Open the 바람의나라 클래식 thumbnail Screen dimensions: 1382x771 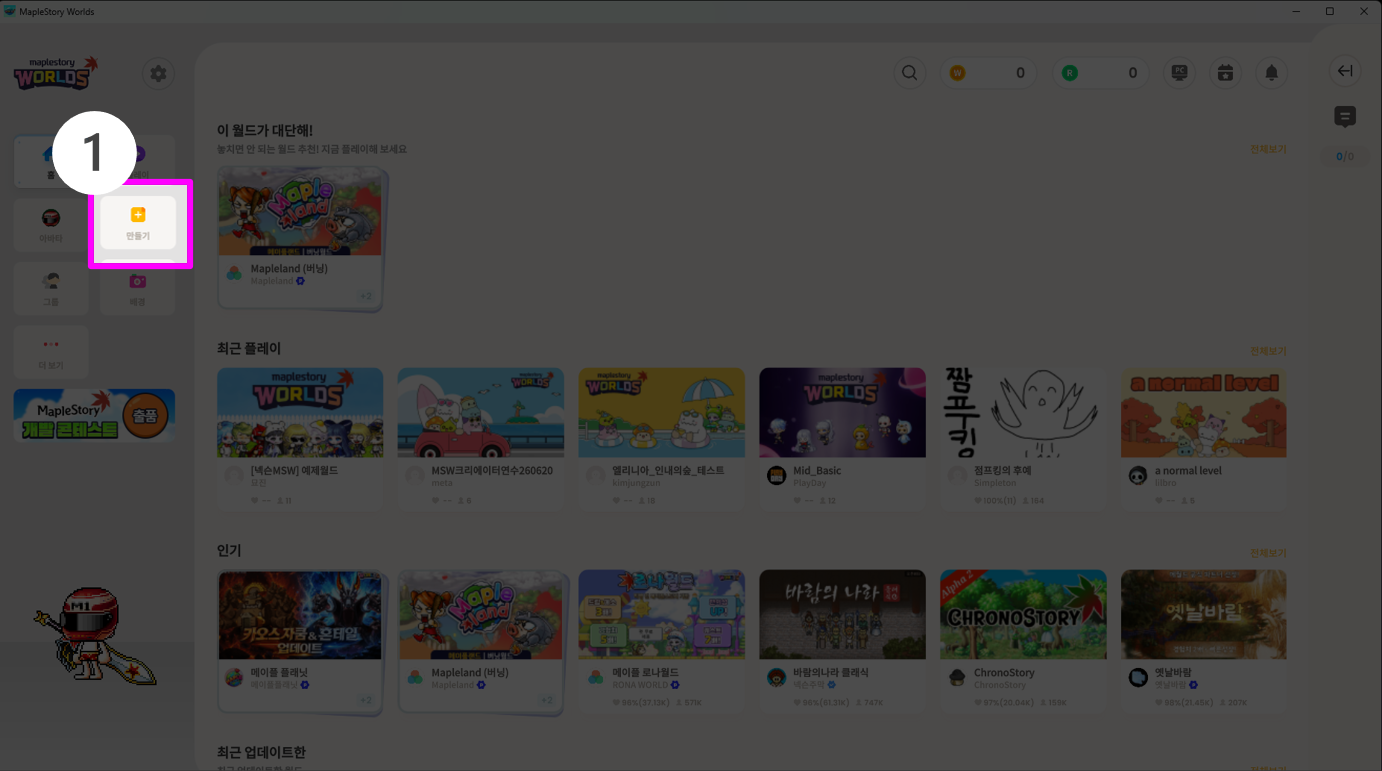pyautogui.click(x=842, y=615)
